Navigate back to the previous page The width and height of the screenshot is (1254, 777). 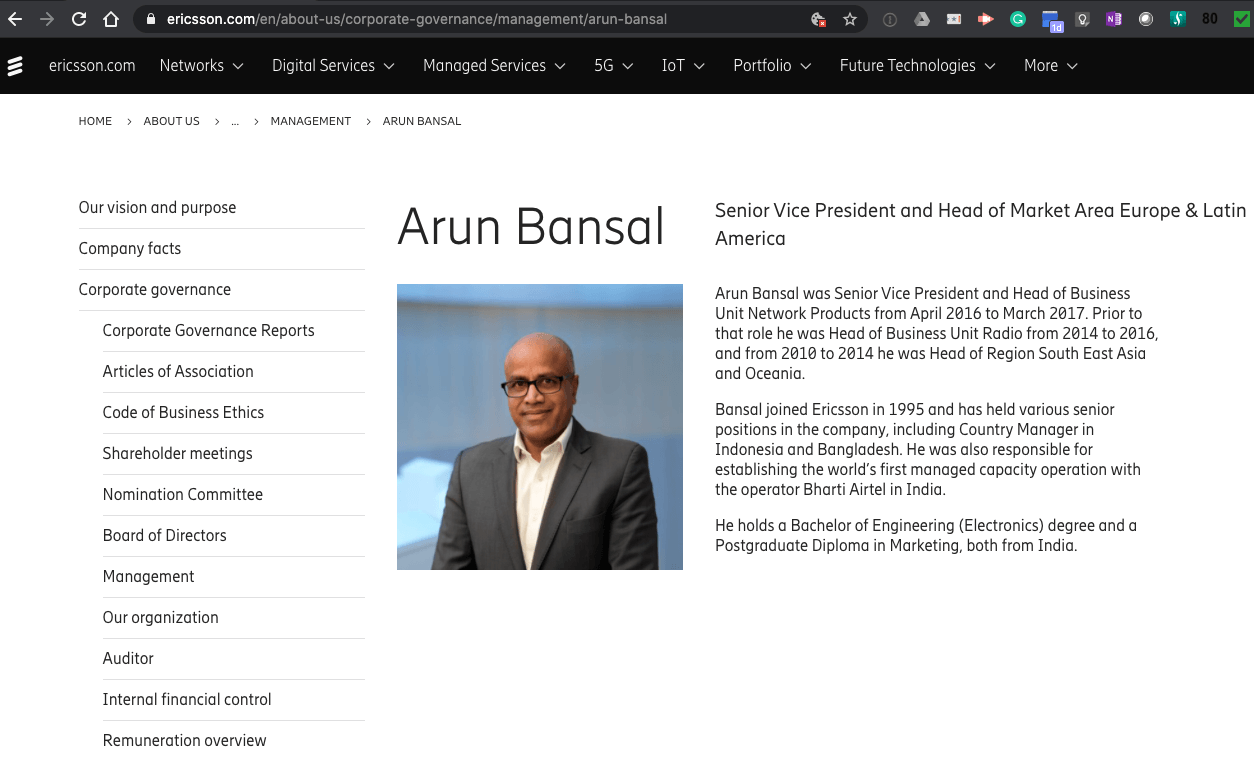(14, 18)
